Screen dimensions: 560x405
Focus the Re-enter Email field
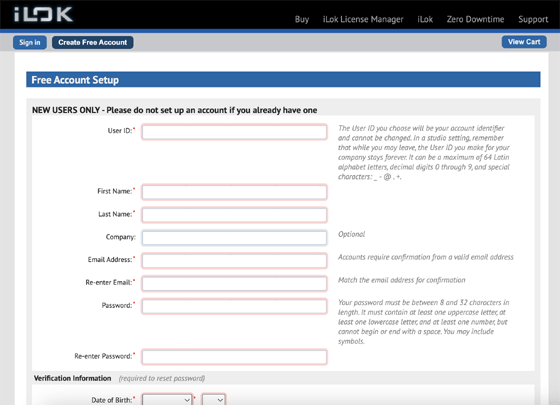pyautogui.click(x=234, y=283)
